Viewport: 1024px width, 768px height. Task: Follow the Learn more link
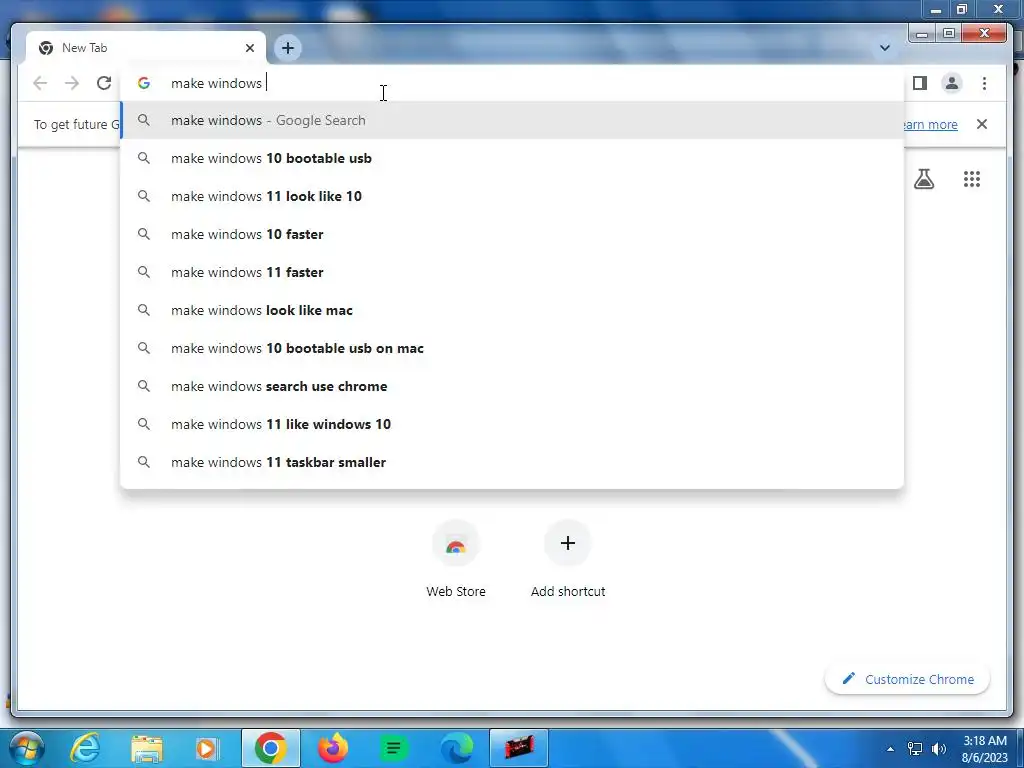(931, 124)
